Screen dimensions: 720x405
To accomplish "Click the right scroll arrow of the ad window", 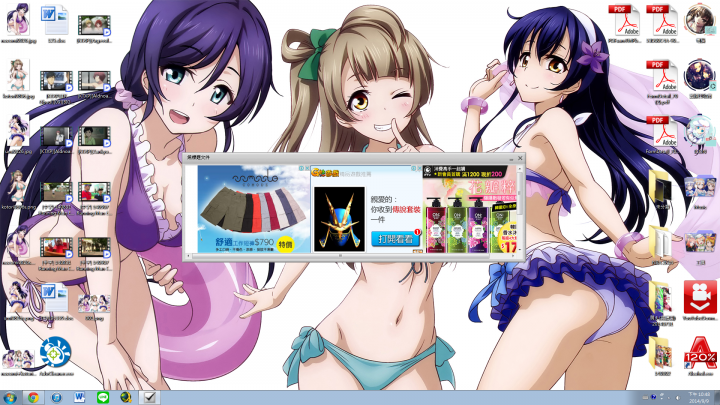I will 514,256.
